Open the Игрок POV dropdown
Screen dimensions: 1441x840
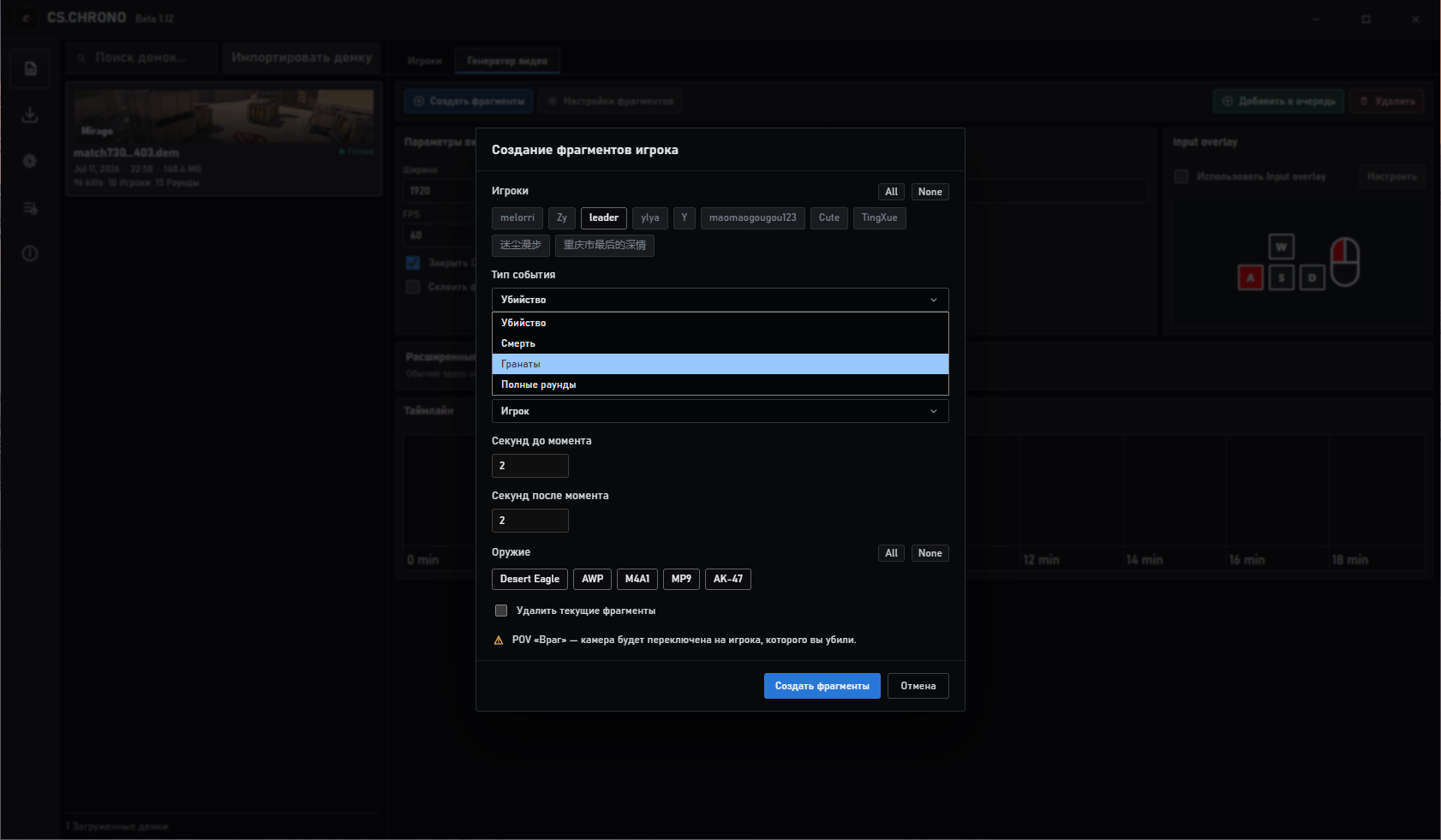[x=720, y=411]
